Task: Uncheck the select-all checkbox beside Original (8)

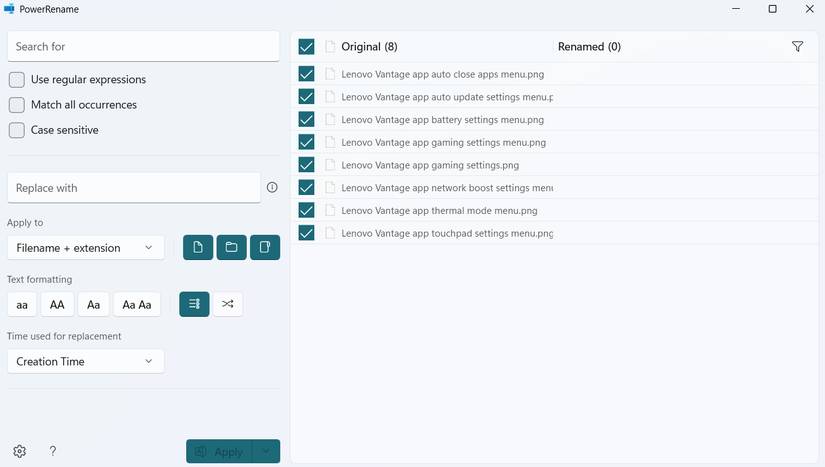Action: click(x=306, y=47)
